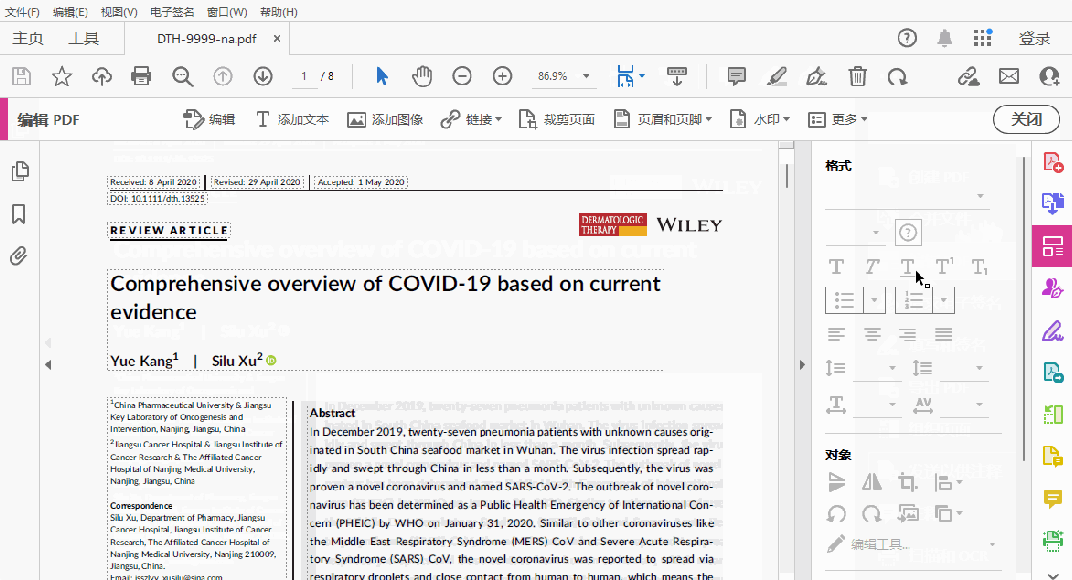
Task: Open bullet list style dropdown arrow
Action: click(x=874, y=300)
